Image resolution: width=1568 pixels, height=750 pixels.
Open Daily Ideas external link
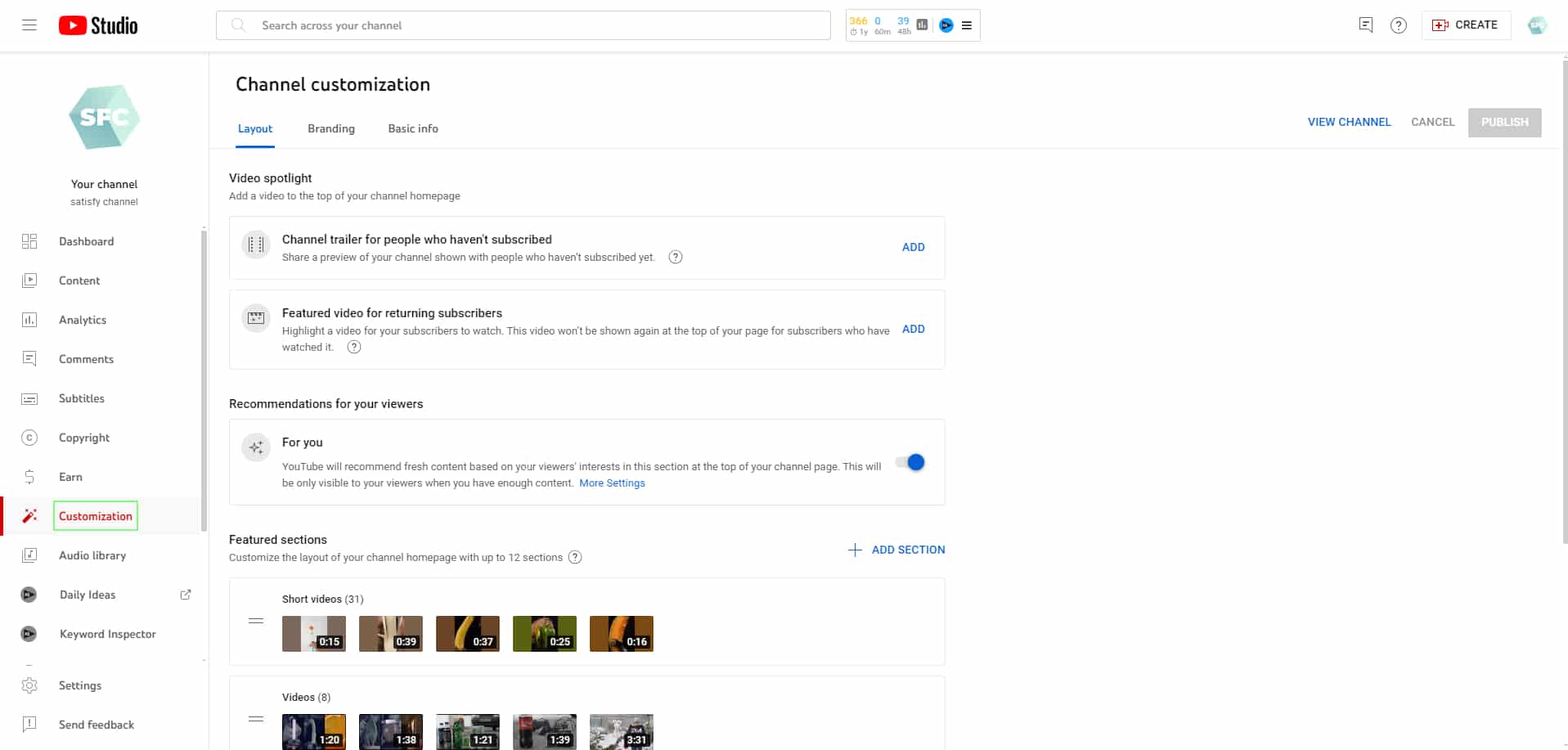186,595
